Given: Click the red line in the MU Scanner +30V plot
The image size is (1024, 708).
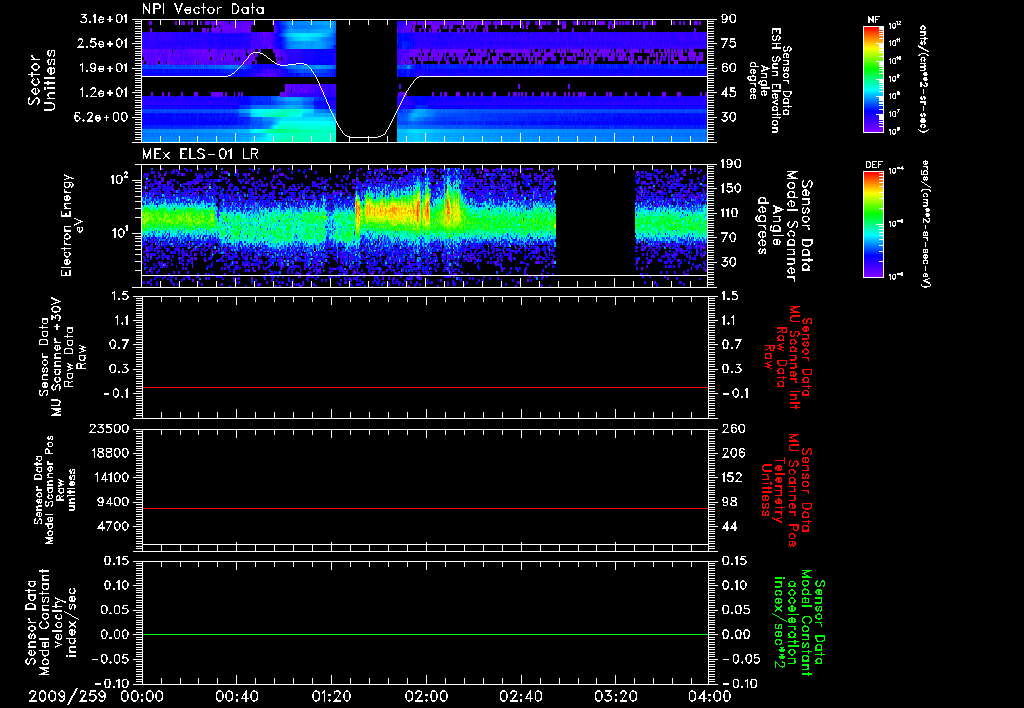Looking at the screenshot, I should [x=425, y=387].
